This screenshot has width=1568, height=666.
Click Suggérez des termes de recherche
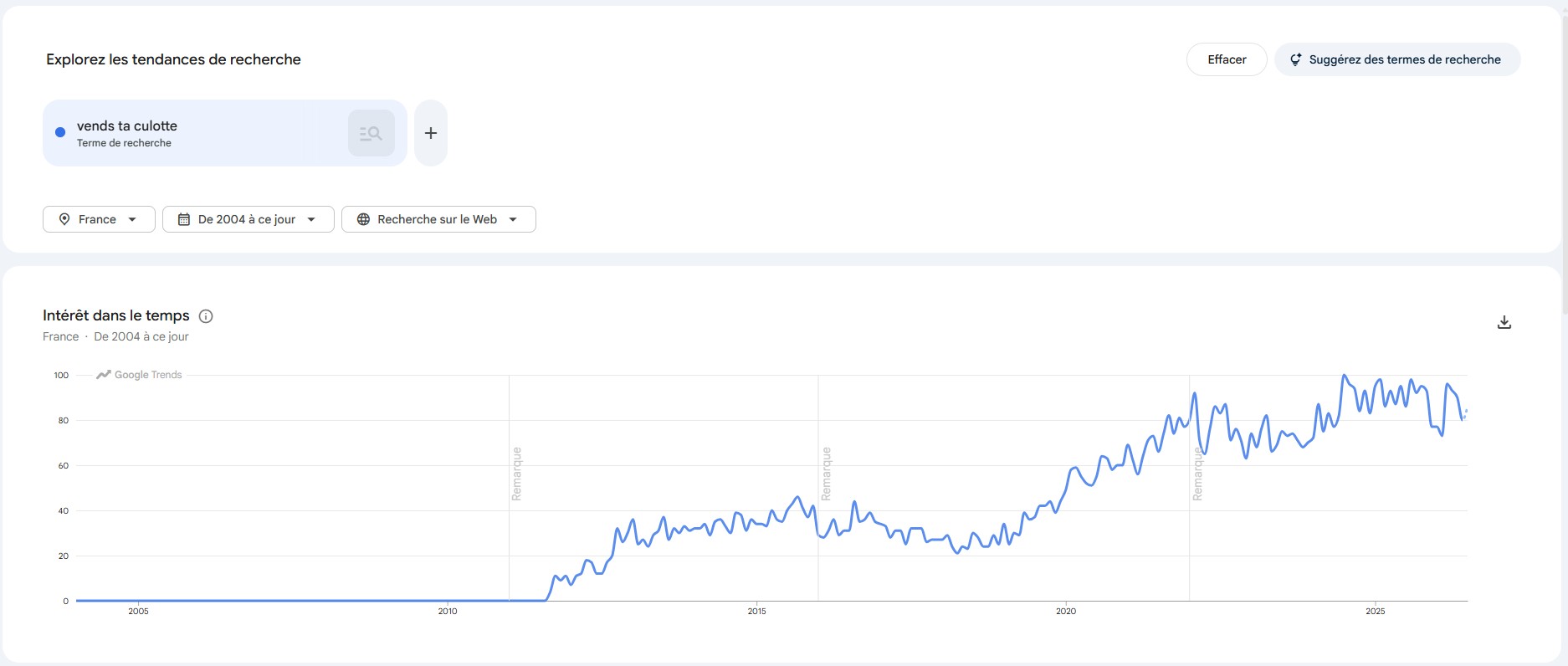(1397, 59)
